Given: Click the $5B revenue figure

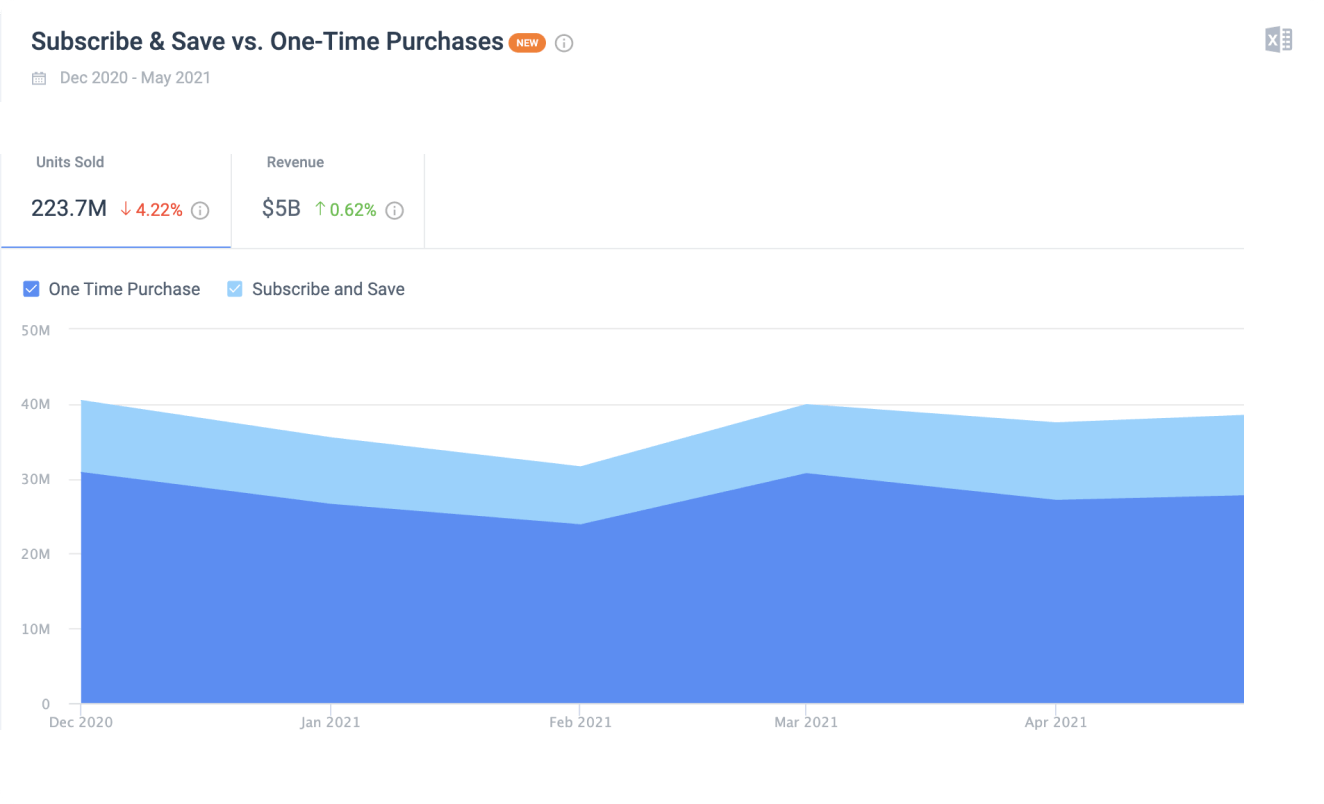Looking at the screenshot, I should point(279,210).
